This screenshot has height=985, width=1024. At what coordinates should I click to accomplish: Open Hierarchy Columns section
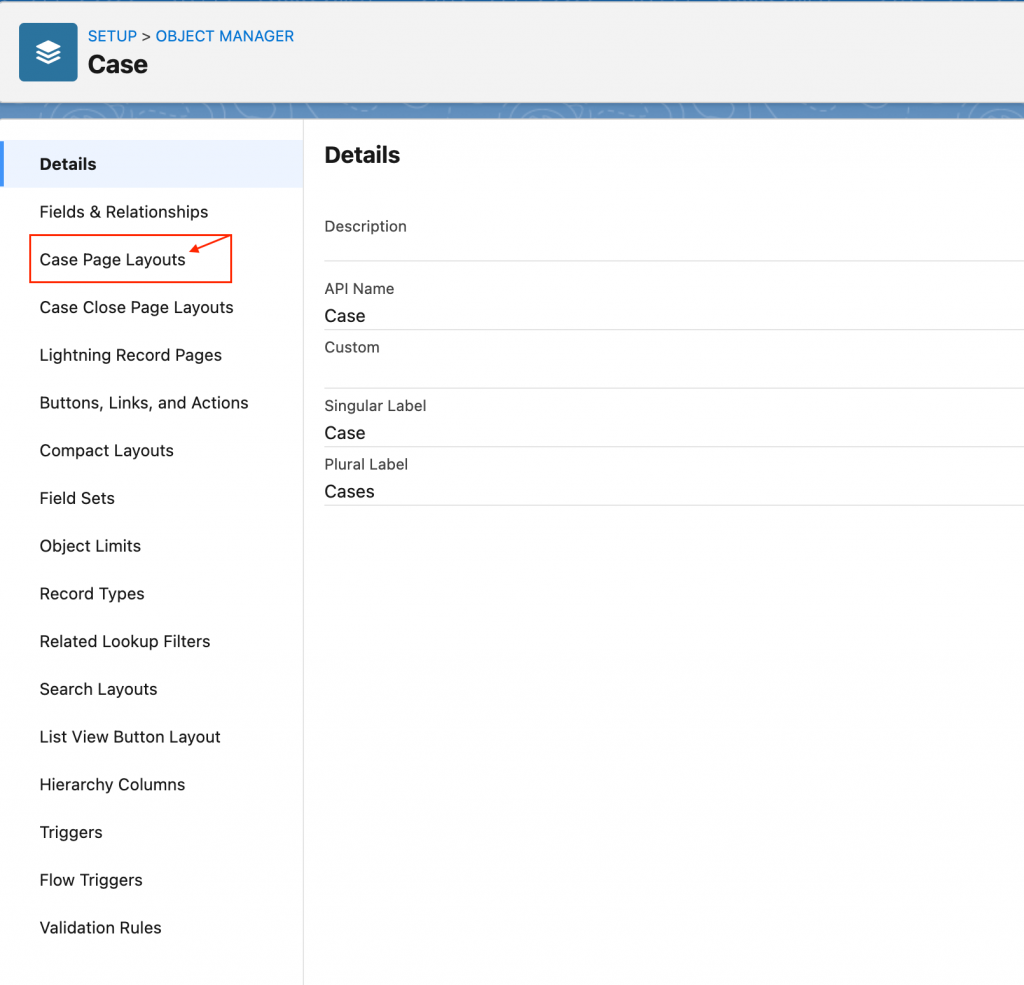112,785
